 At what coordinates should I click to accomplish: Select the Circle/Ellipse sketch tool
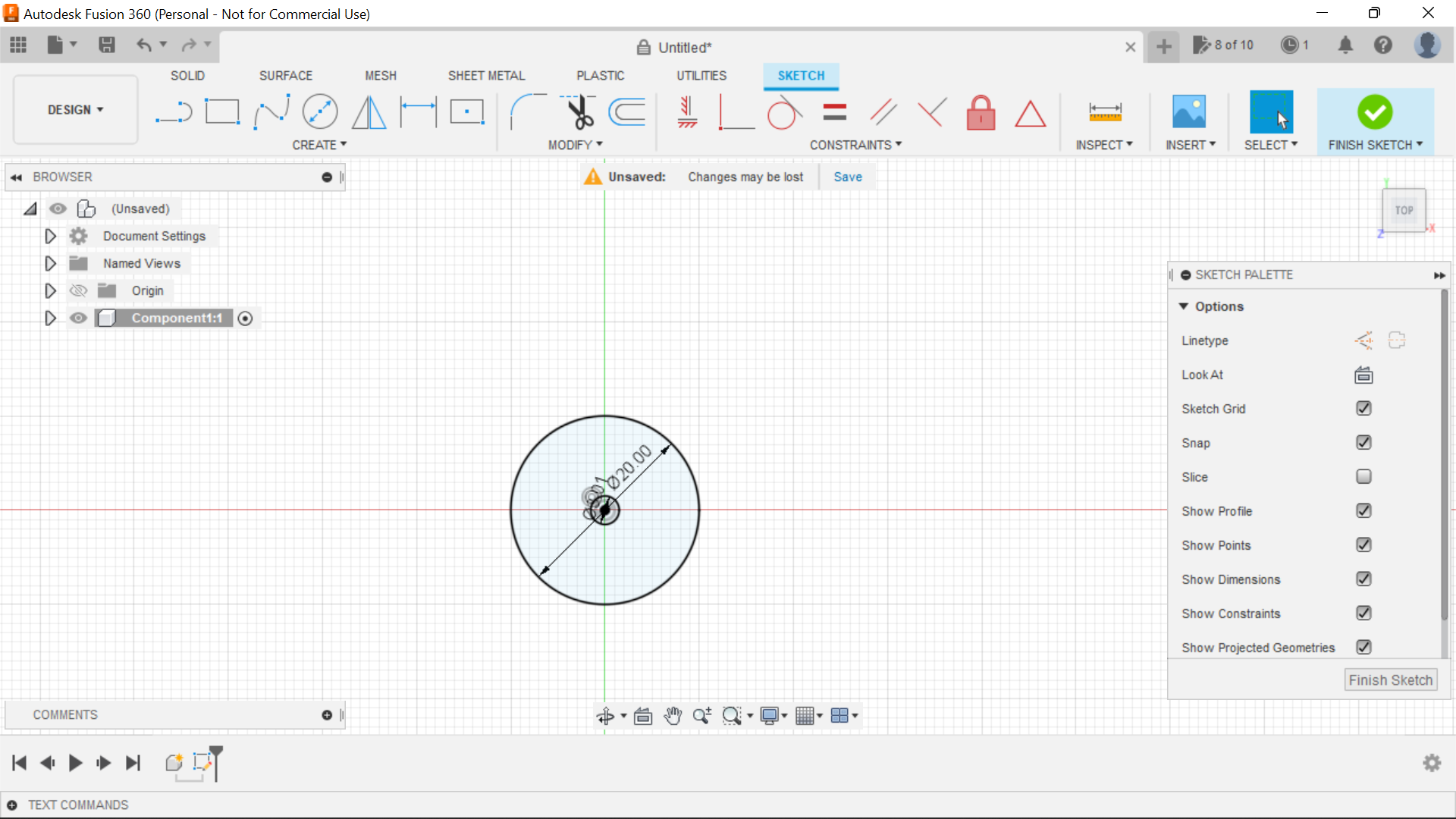pyautogui.click(x=320, y=111)
